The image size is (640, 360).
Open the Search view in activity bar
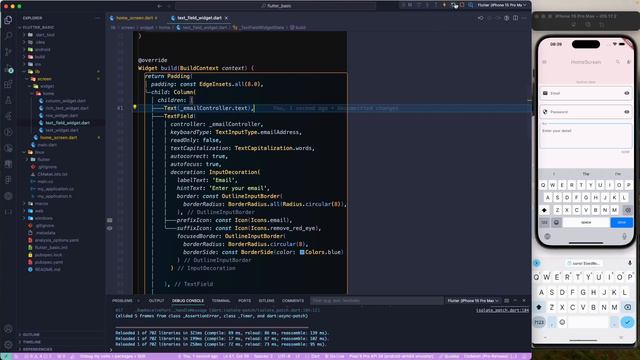(x=8, y=36)
